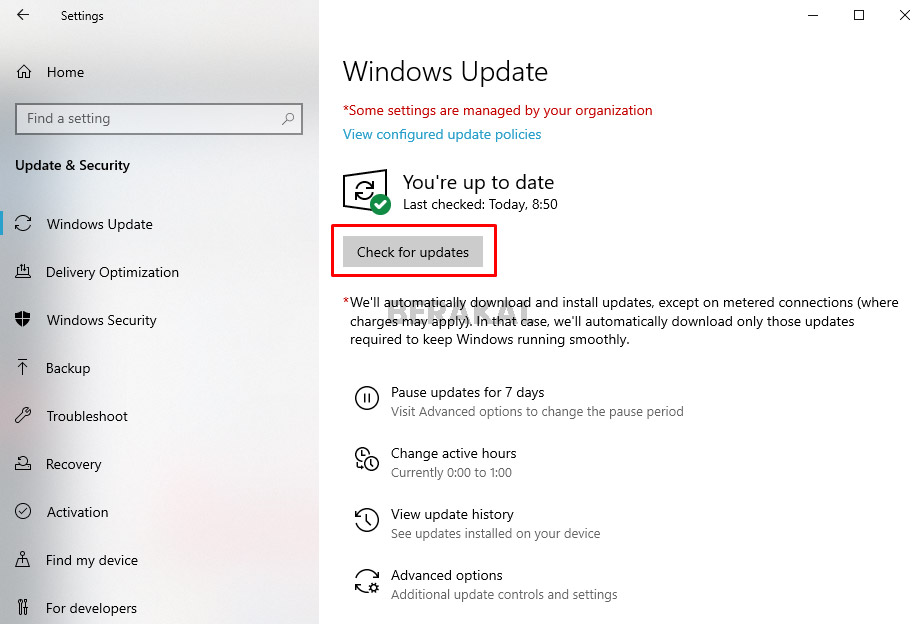
Task: Click the Windows Security shield icon
Action: tap(22, 319)
